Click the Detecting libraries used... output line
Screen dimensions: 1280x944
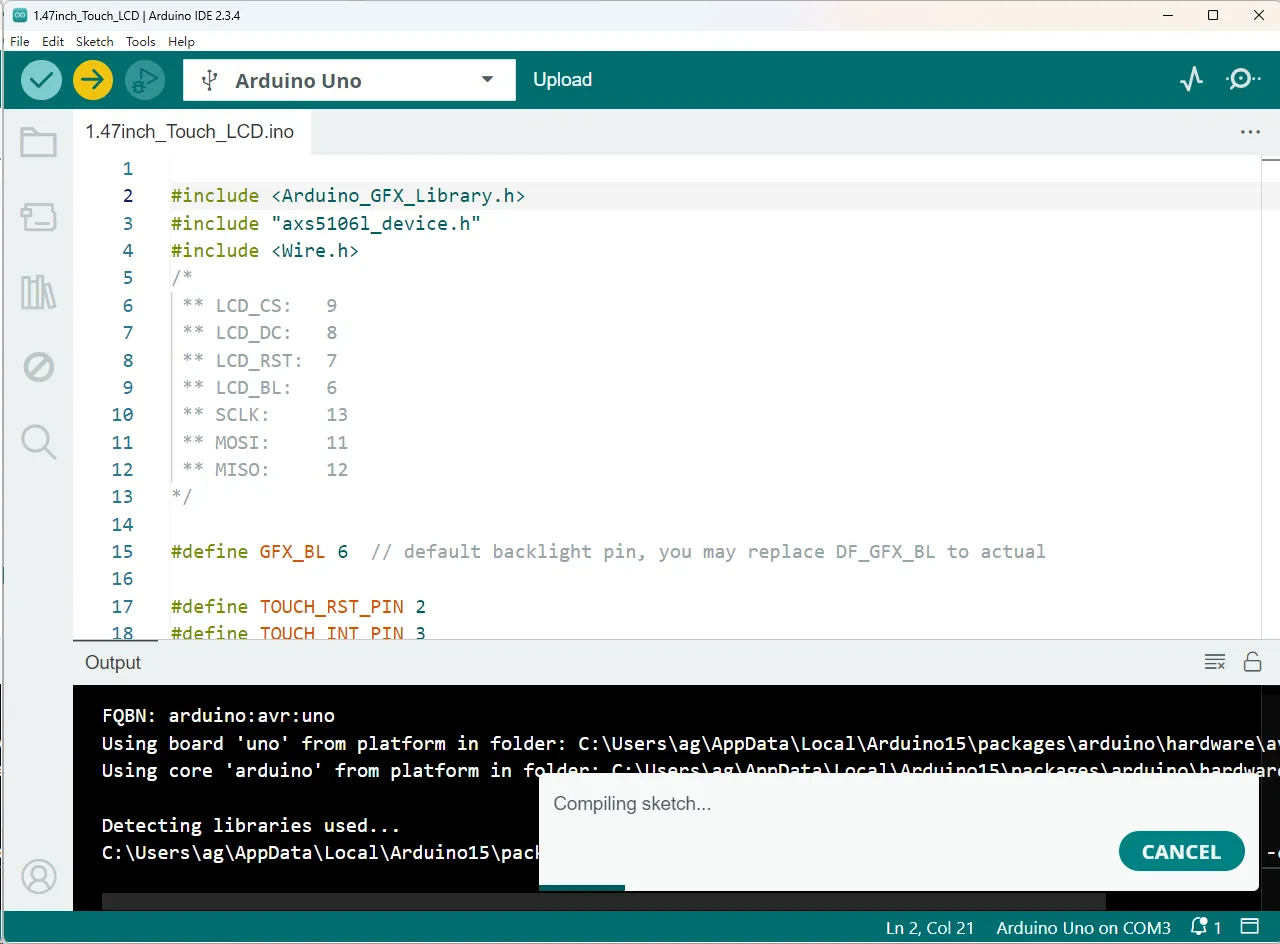click(251, 825)
